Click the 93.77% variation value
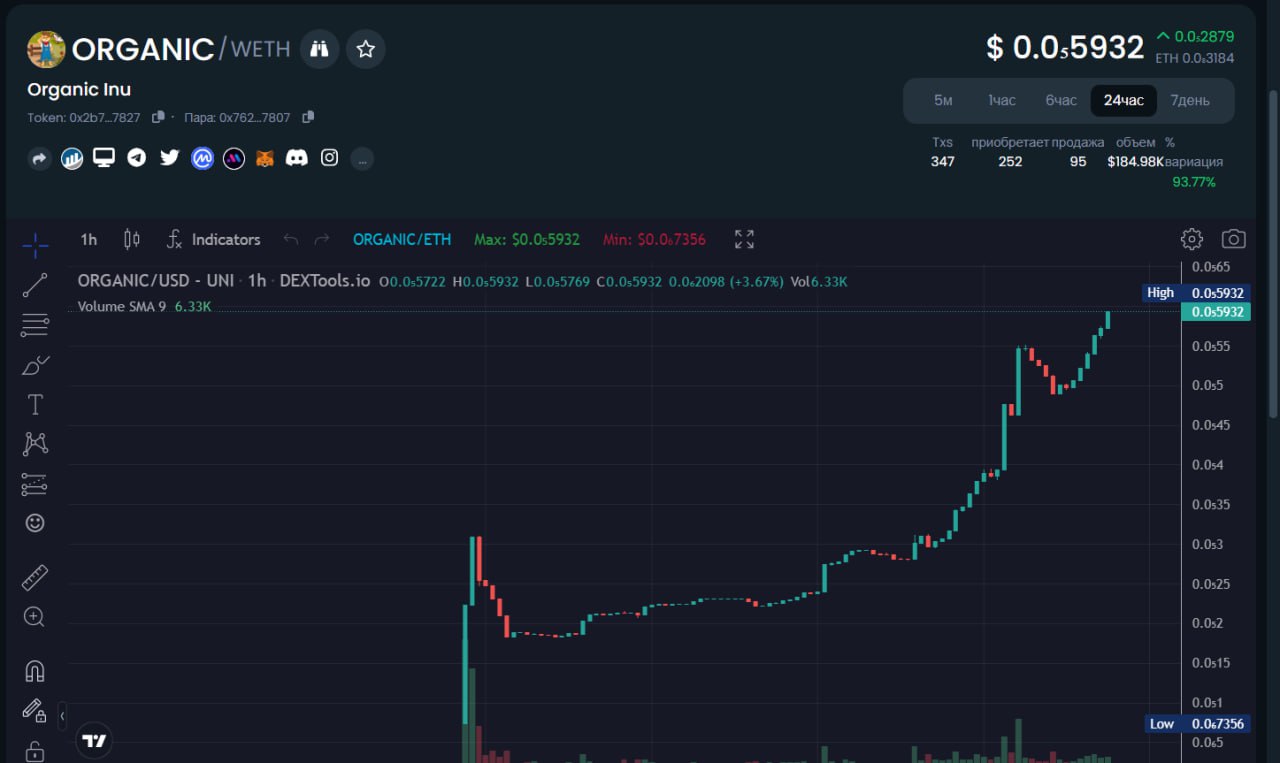 click(1194, 182)
